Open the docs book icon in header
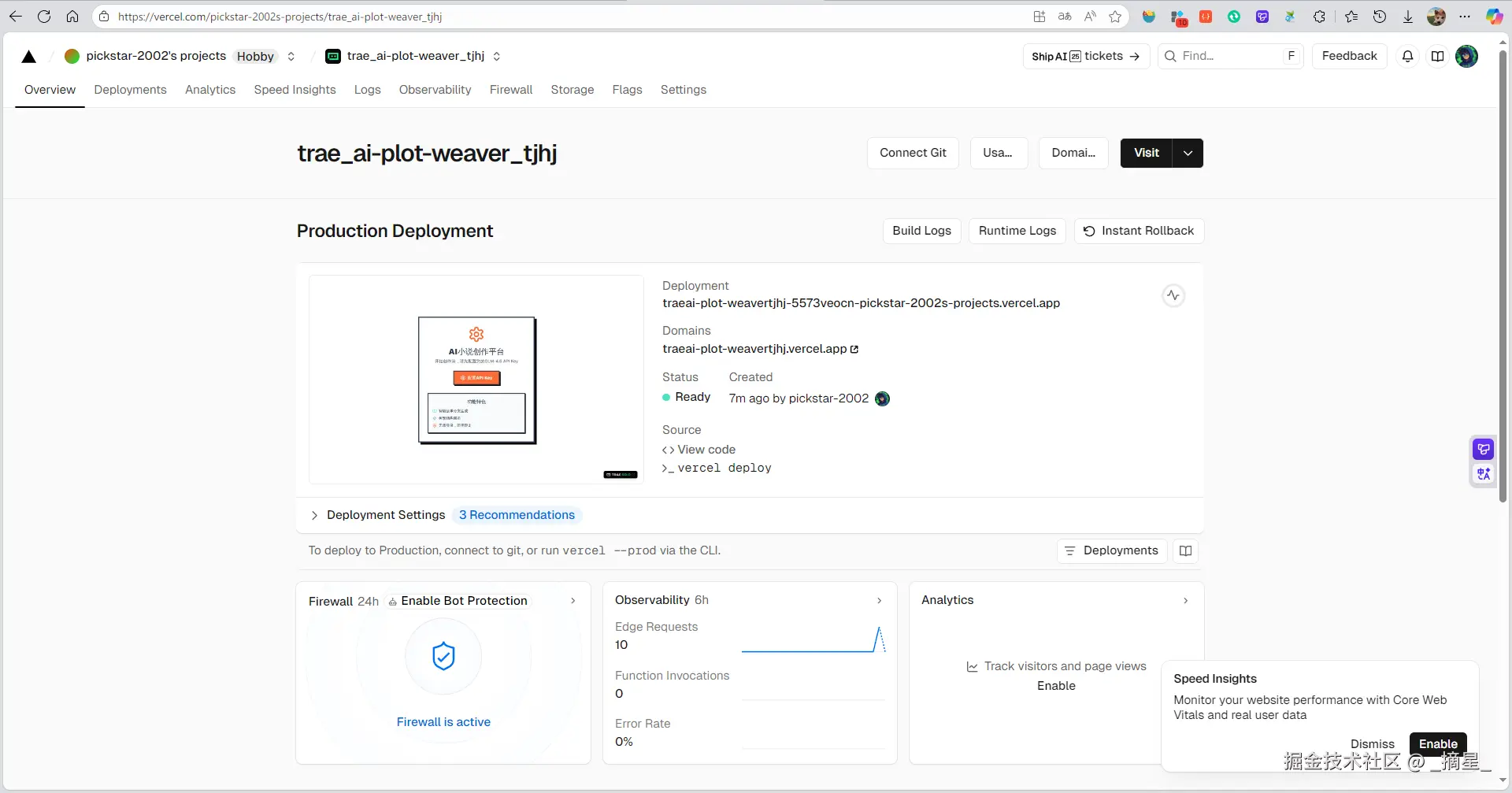Image resolution: width=1512 pixels, height=793 pixels. (1438, 56)
